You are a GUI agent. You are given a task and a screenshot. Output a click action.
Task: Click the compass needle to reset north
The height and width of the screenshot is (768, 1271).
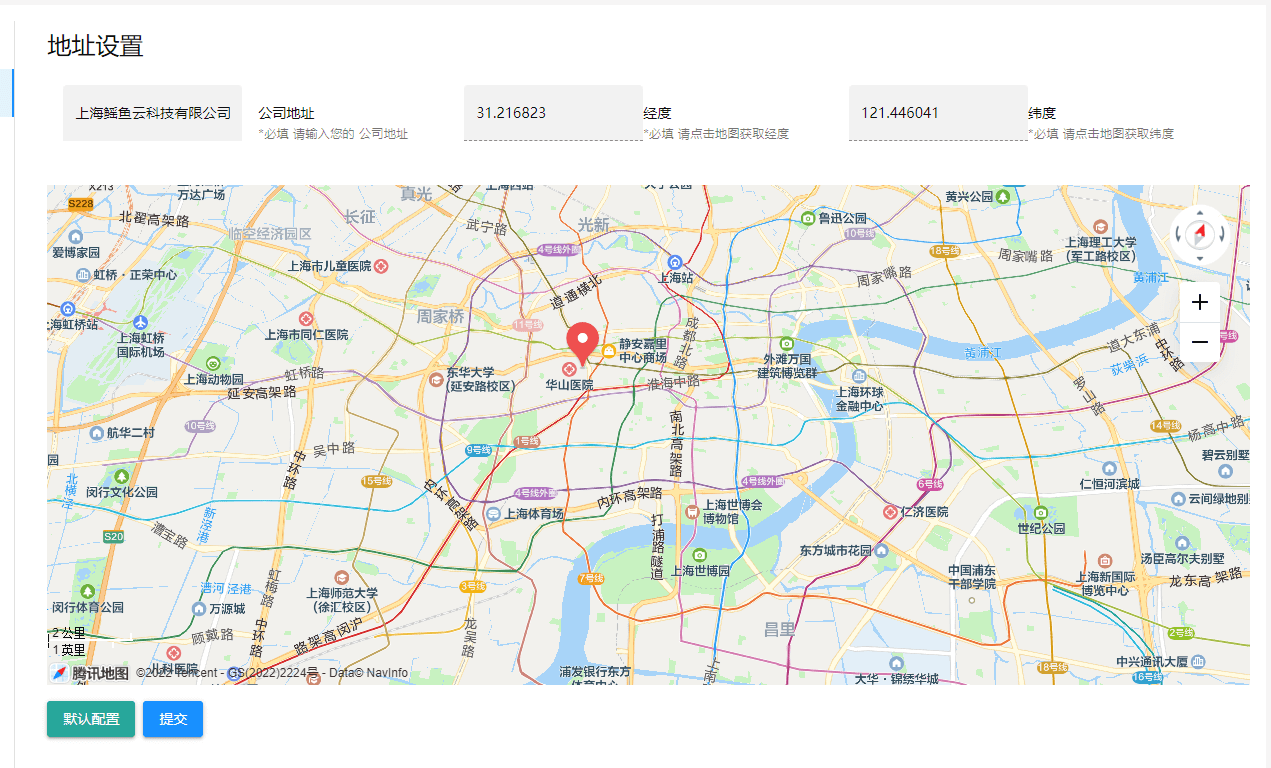pyautogui.click(x=1200, y=234)
